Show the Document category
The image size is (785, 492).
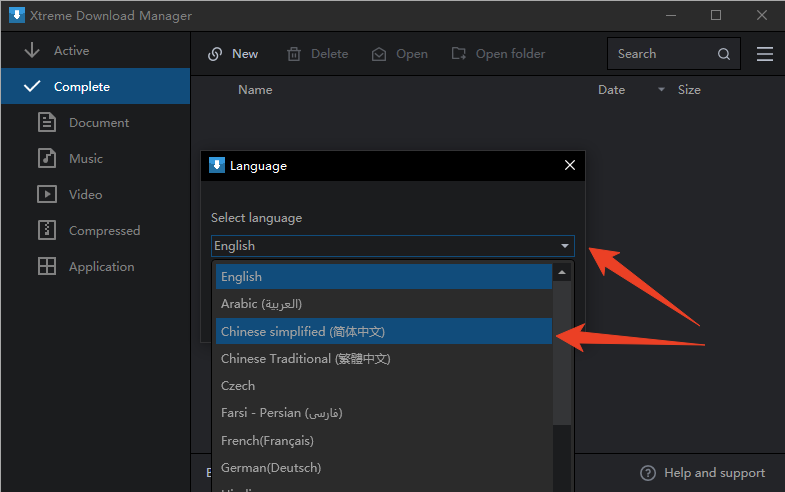coord(98,123)
